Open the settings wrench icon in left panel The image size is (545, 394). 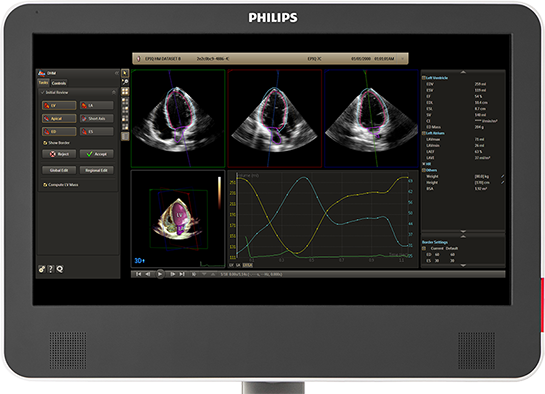(42, 269)
